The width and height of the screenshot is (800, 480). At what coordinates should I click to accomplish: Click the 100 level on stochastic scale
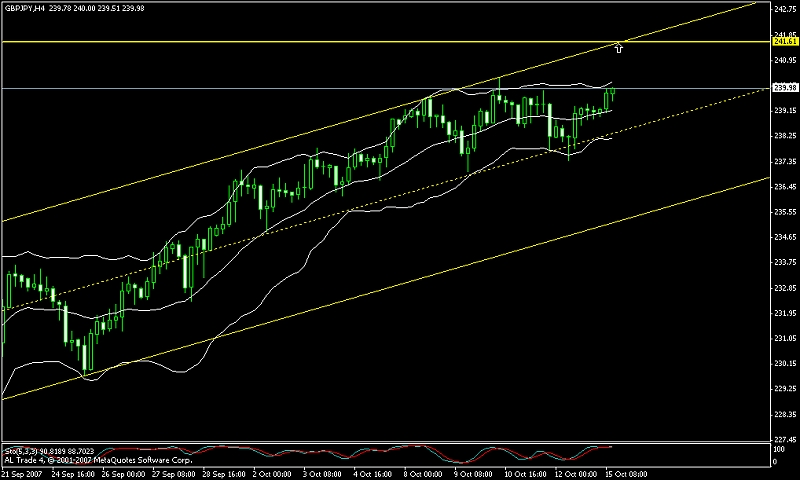click(x=779, y=449)
